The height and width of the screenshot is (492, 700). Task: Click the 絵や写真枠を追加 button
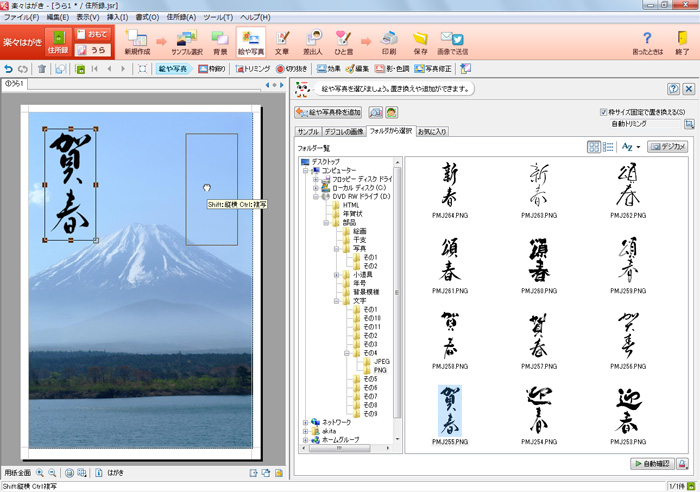329,112
